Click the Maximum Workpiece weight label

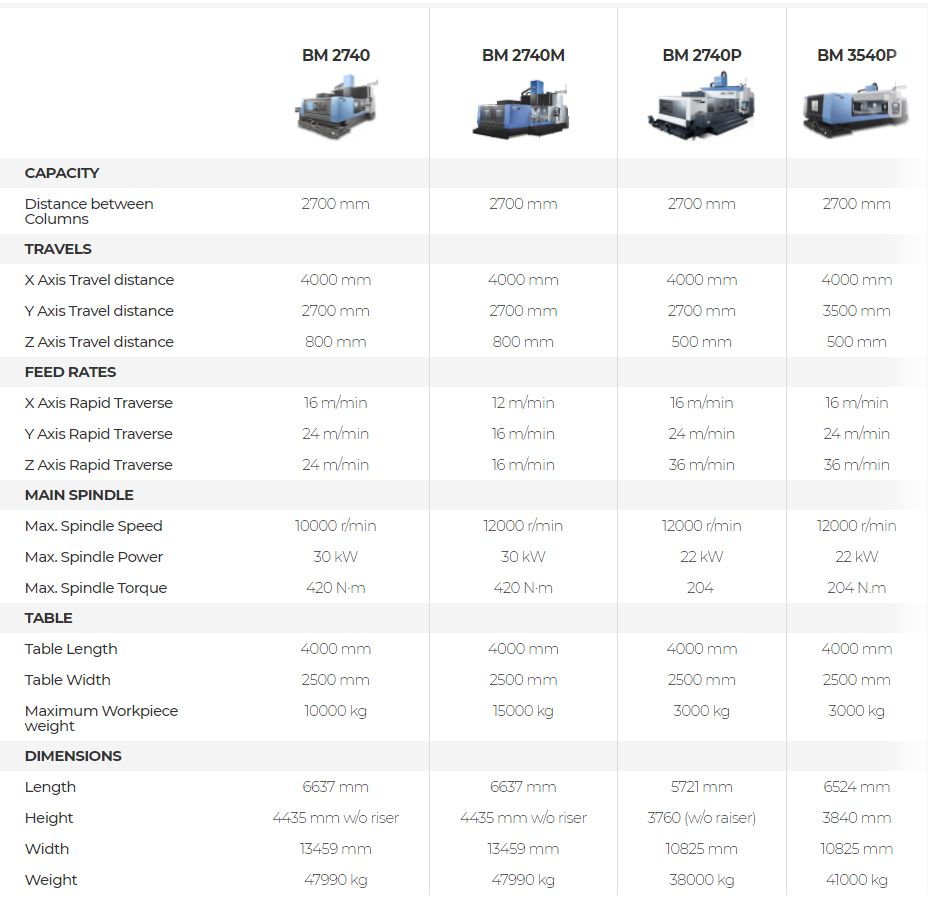[101, 718]
